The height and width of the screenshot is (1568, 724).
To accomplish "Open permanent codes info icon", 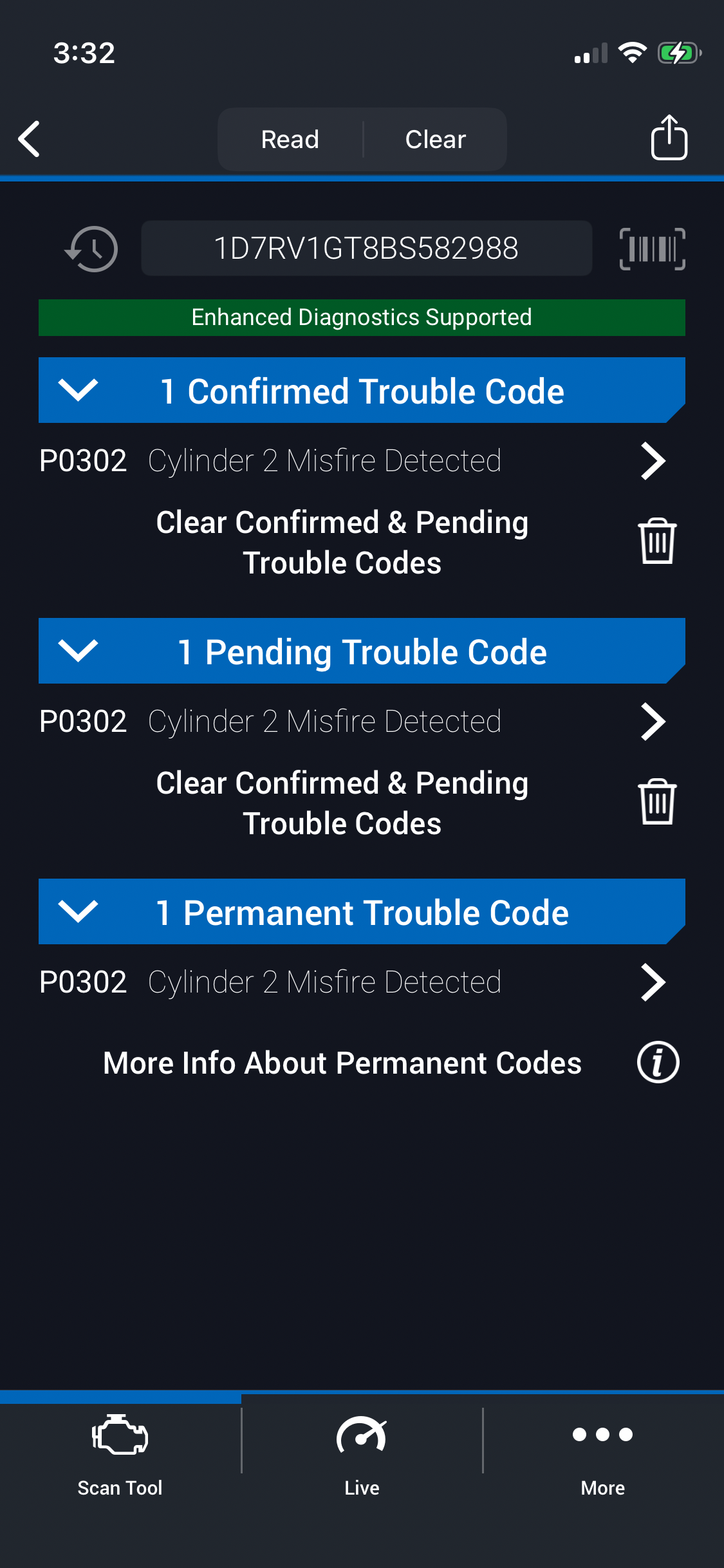I will point(658,1062).
